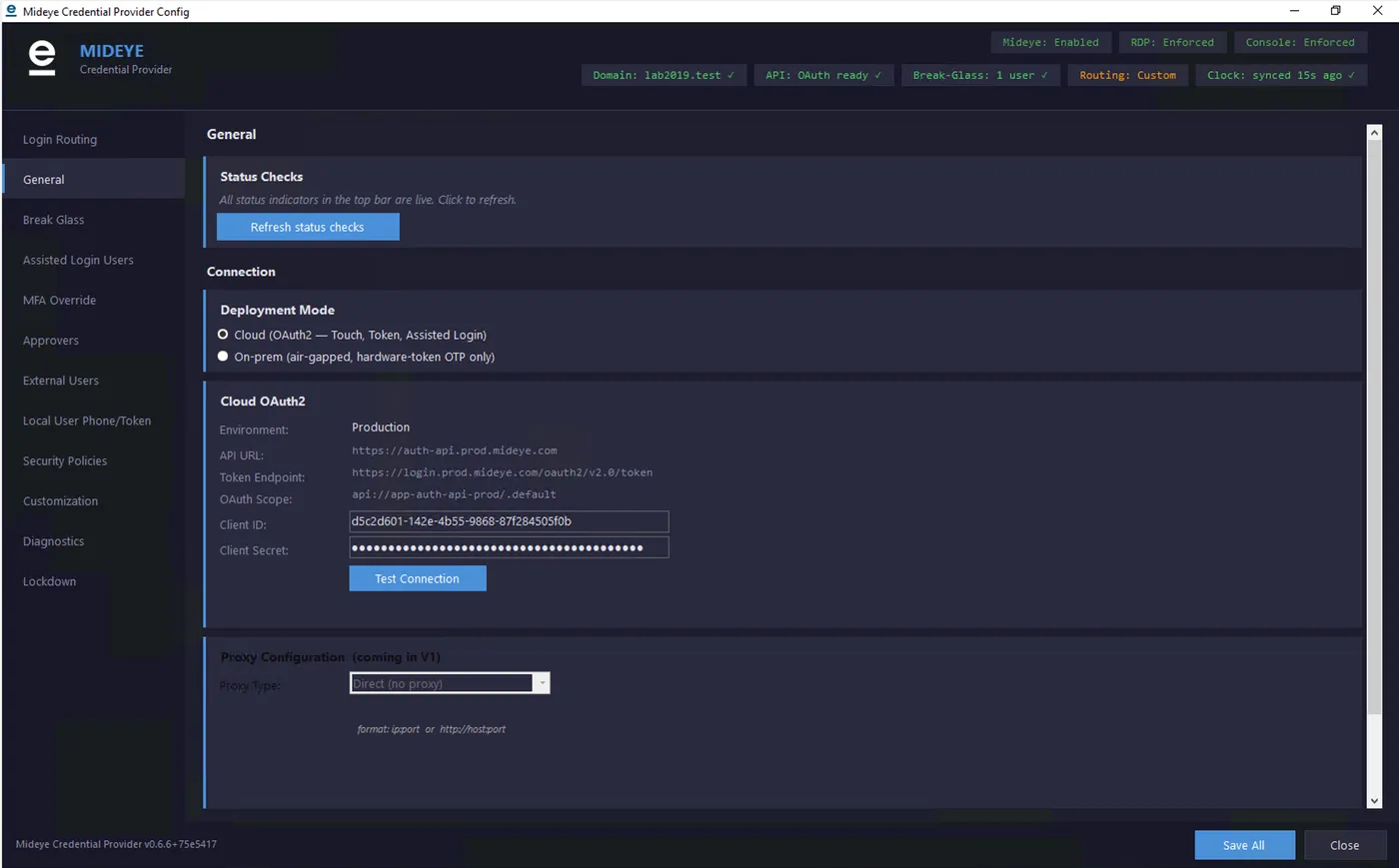Click the proxy format hint text
Image resolution: width=1399 pixels, height=868 pixels.
click(x=432, y=729)
